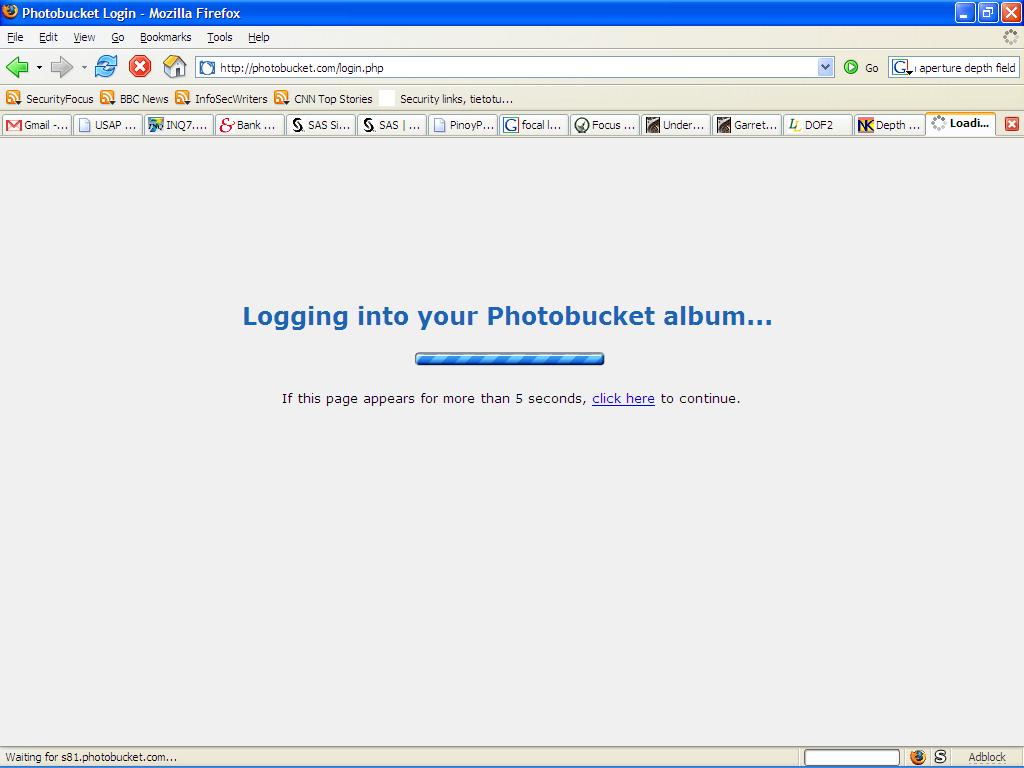Switch to the Garret... tab
Screen dimensions: 1024x768
(747, 125)
